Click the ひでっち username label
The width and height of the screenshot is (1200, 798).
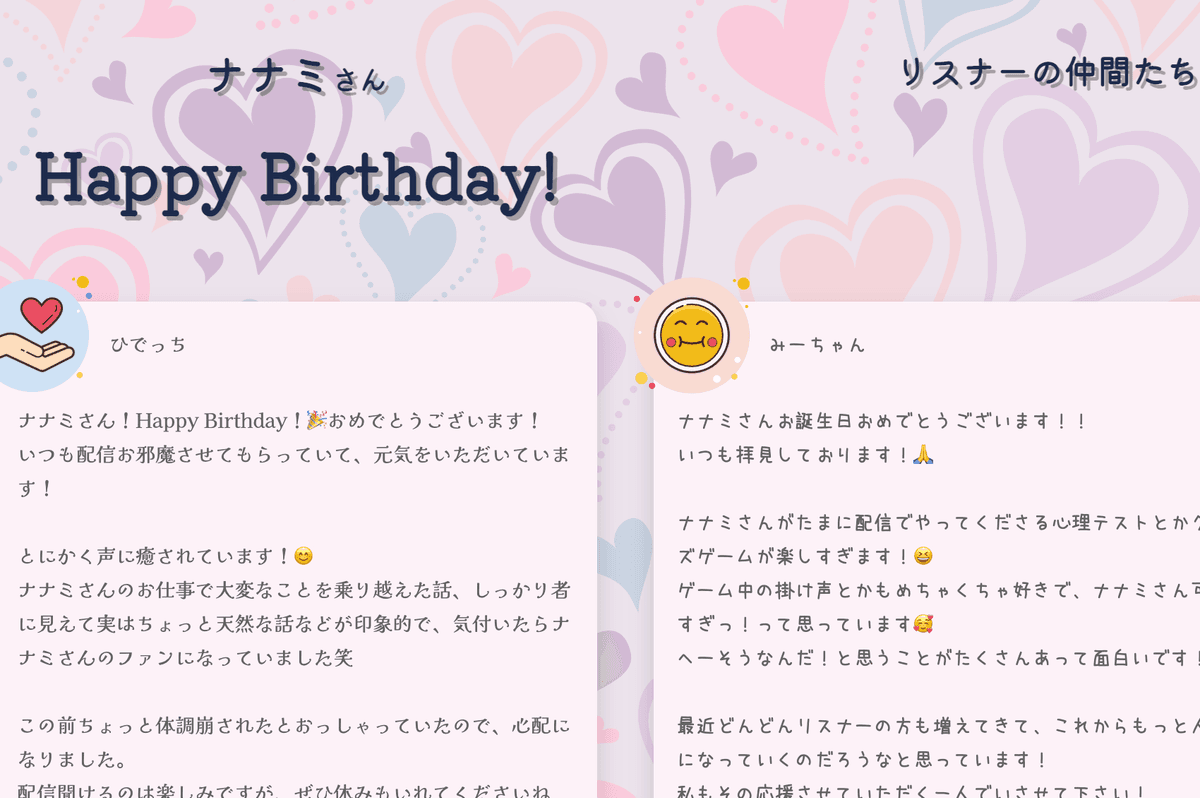(148, 345)
